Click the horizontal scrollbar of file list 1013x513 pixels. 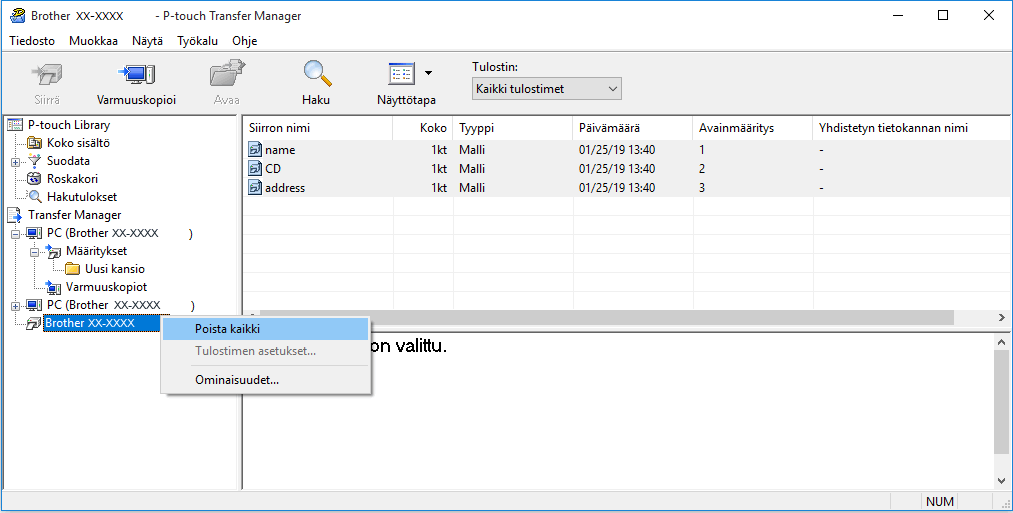[x=606, y=317]
